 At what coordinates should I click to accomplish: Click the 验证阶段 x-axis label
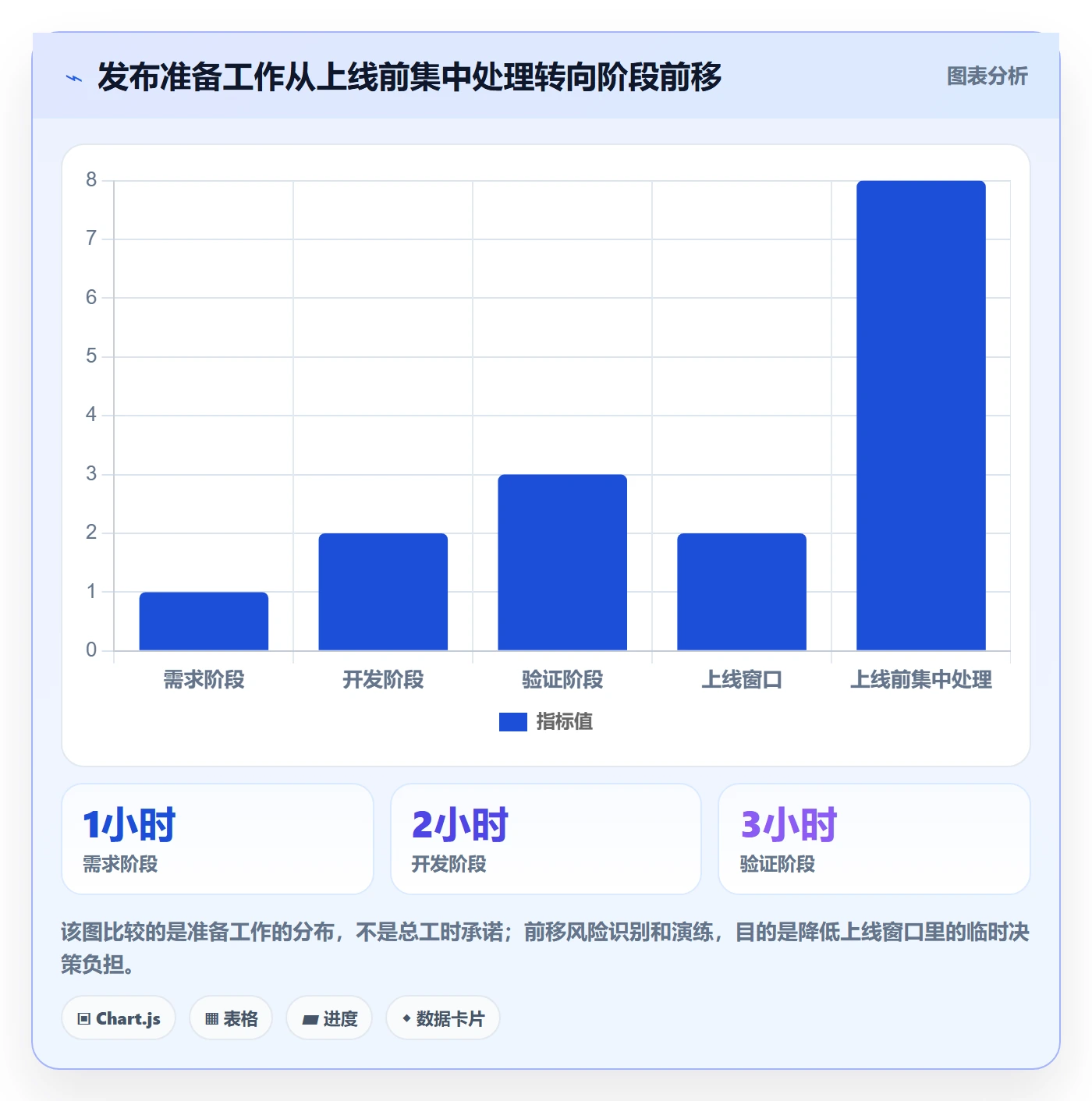562,680
